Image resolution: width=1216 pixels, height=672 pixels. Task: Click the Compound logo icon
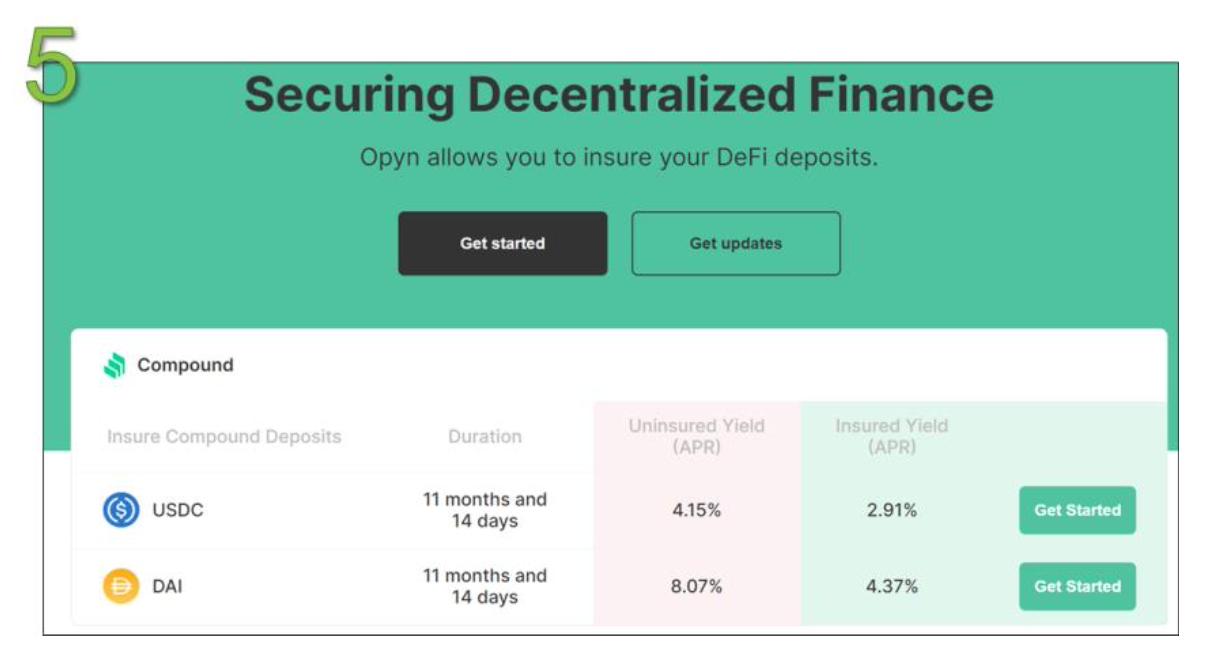(x=115, y=366)
